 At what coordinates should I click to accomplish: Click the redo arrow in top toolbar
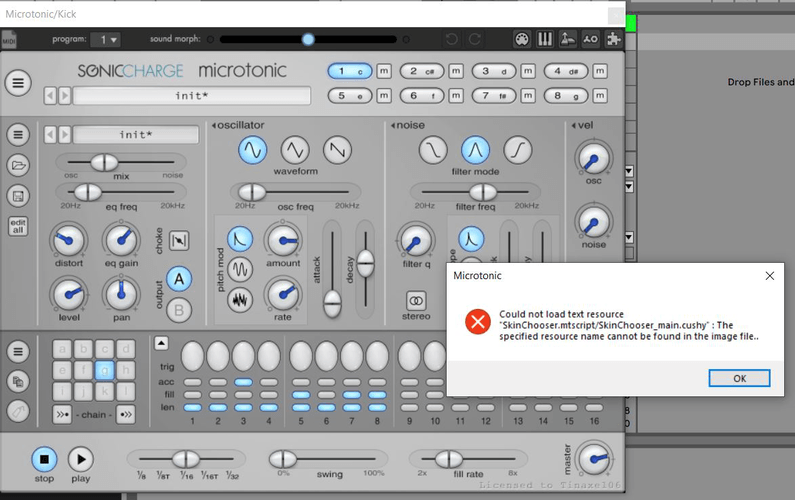pos(475,39)
